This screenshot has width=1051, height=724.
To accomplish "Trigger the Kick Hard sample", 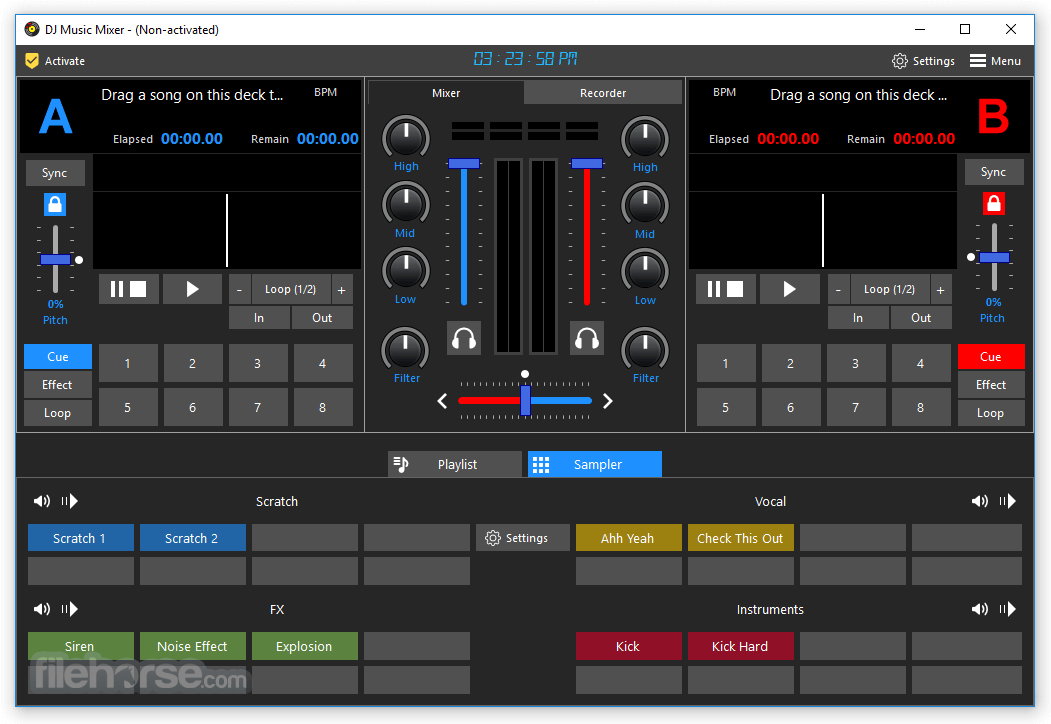I will pyautogui.click(x=740, y=646).
